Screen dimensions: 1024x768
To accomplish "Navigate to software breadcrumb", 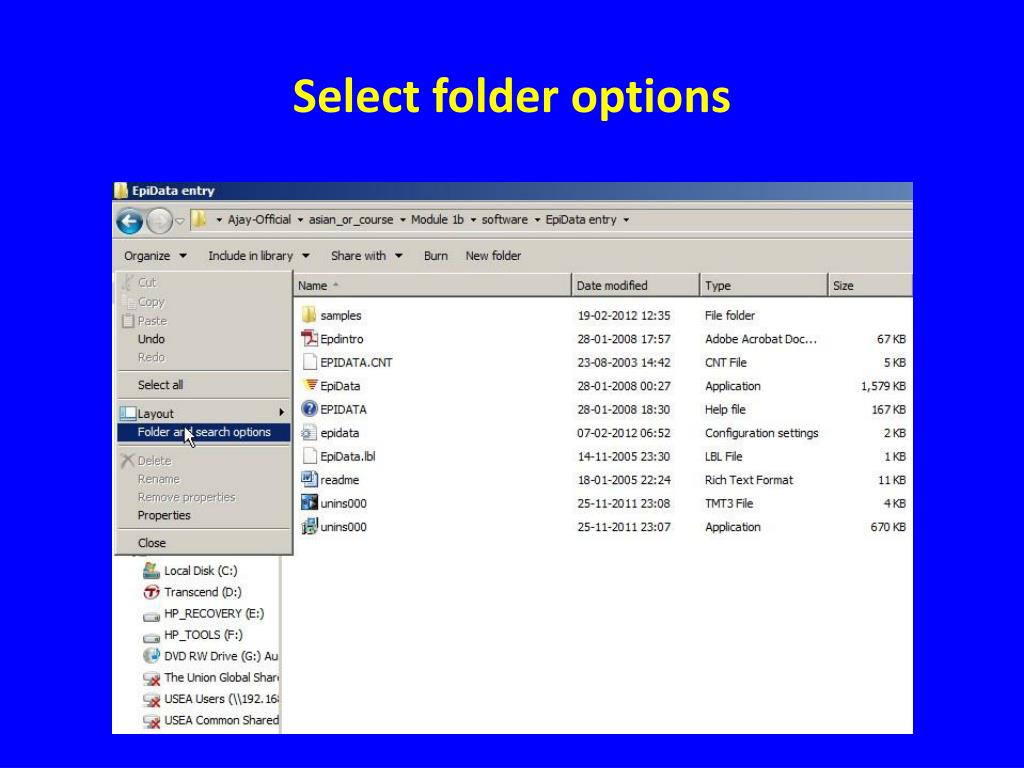I will (504, 220).
